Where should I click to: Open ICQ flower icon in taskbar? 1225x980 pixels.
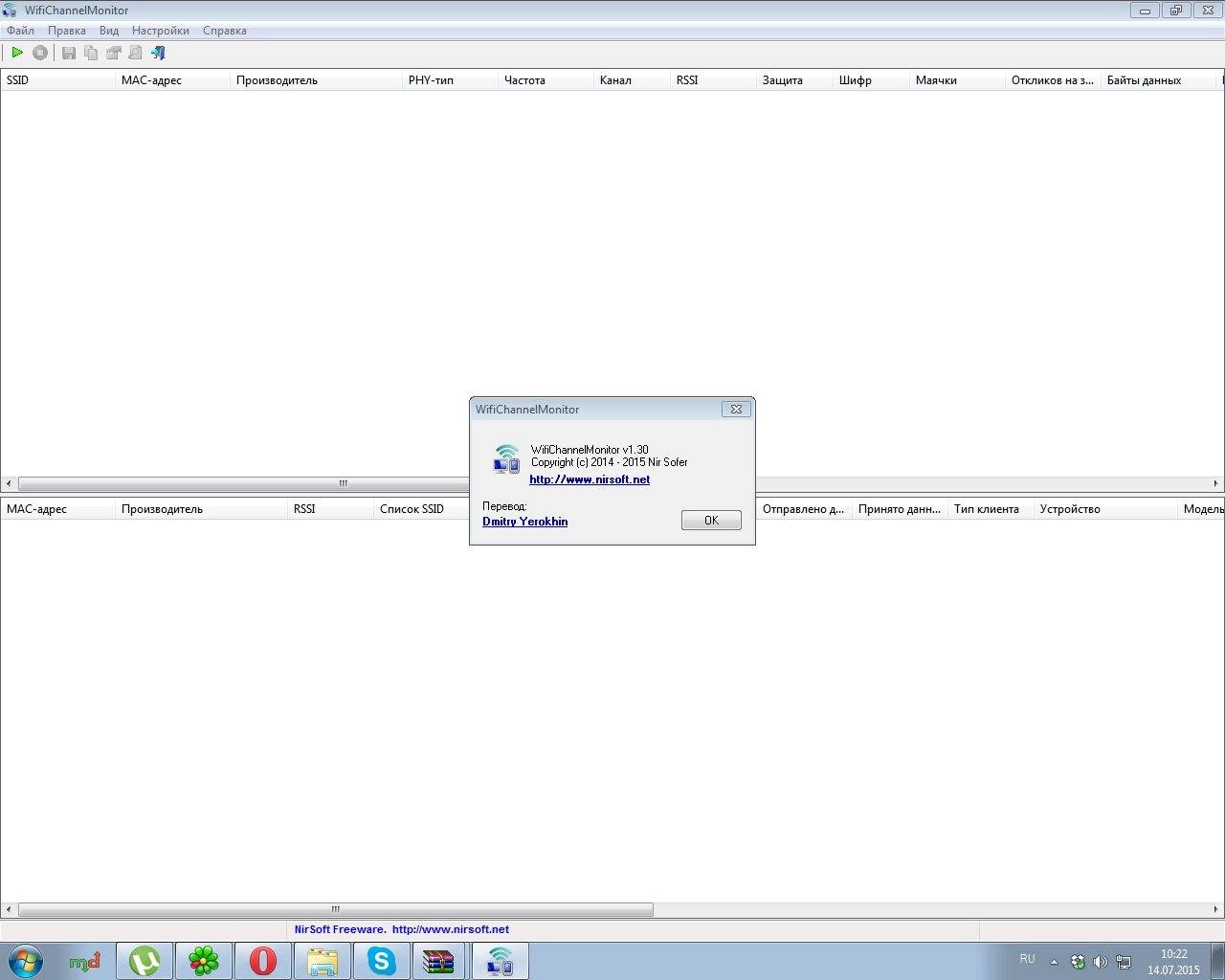[204, 961]
